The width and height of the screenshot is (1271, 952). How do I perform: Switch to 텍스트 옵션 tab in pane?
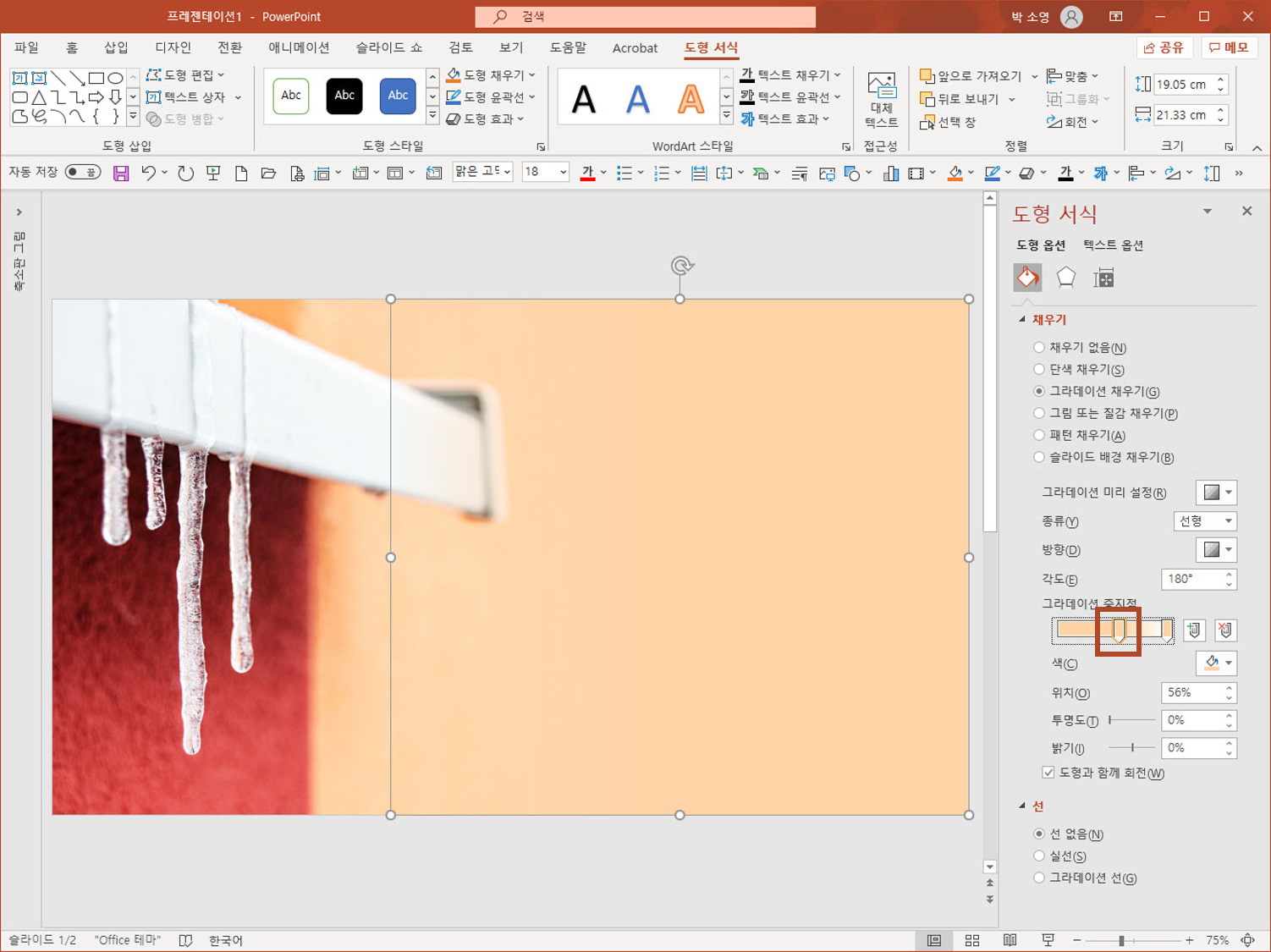[1113, 245]
